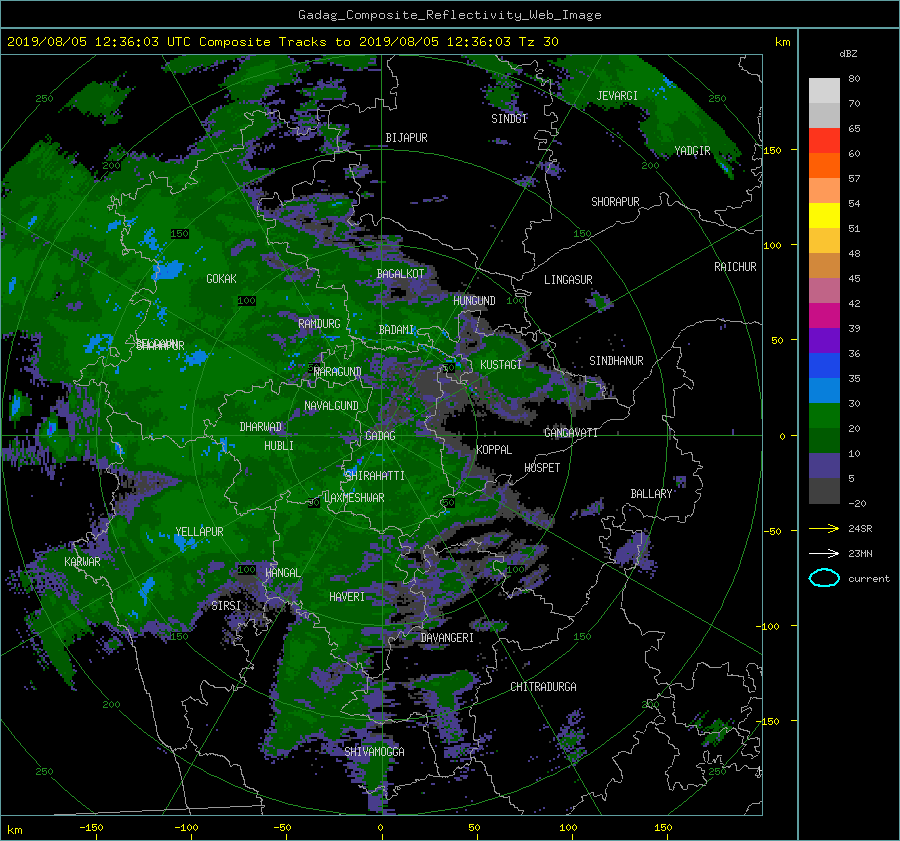
Task: Click the KUSTAGI city label
Action: [501, 365]
